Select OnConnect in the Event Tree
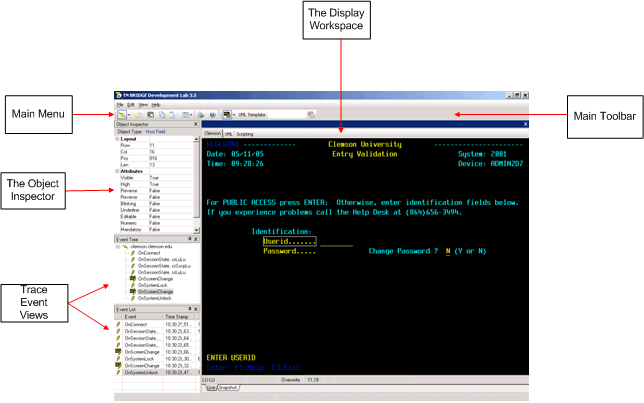 [x=149, y=253]
